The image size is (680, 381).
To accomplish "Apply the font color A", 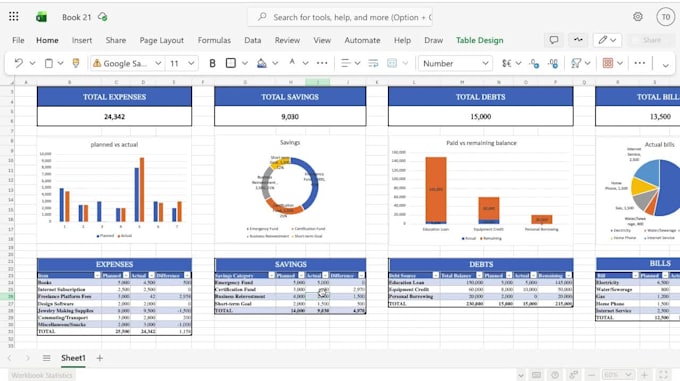I will pyautogui.click(x=292, y=63).
